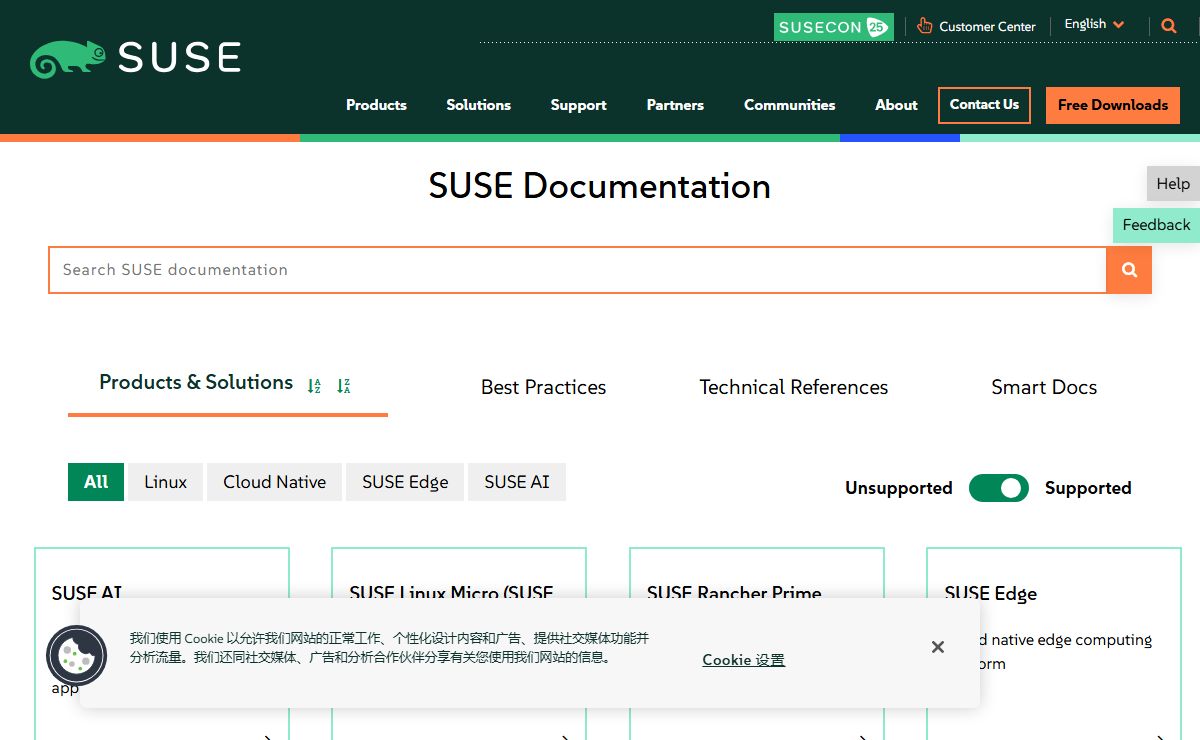This screenshot has height=740, width=1200.
Task: Open the Partners menu
Action: tap(675, 105)
